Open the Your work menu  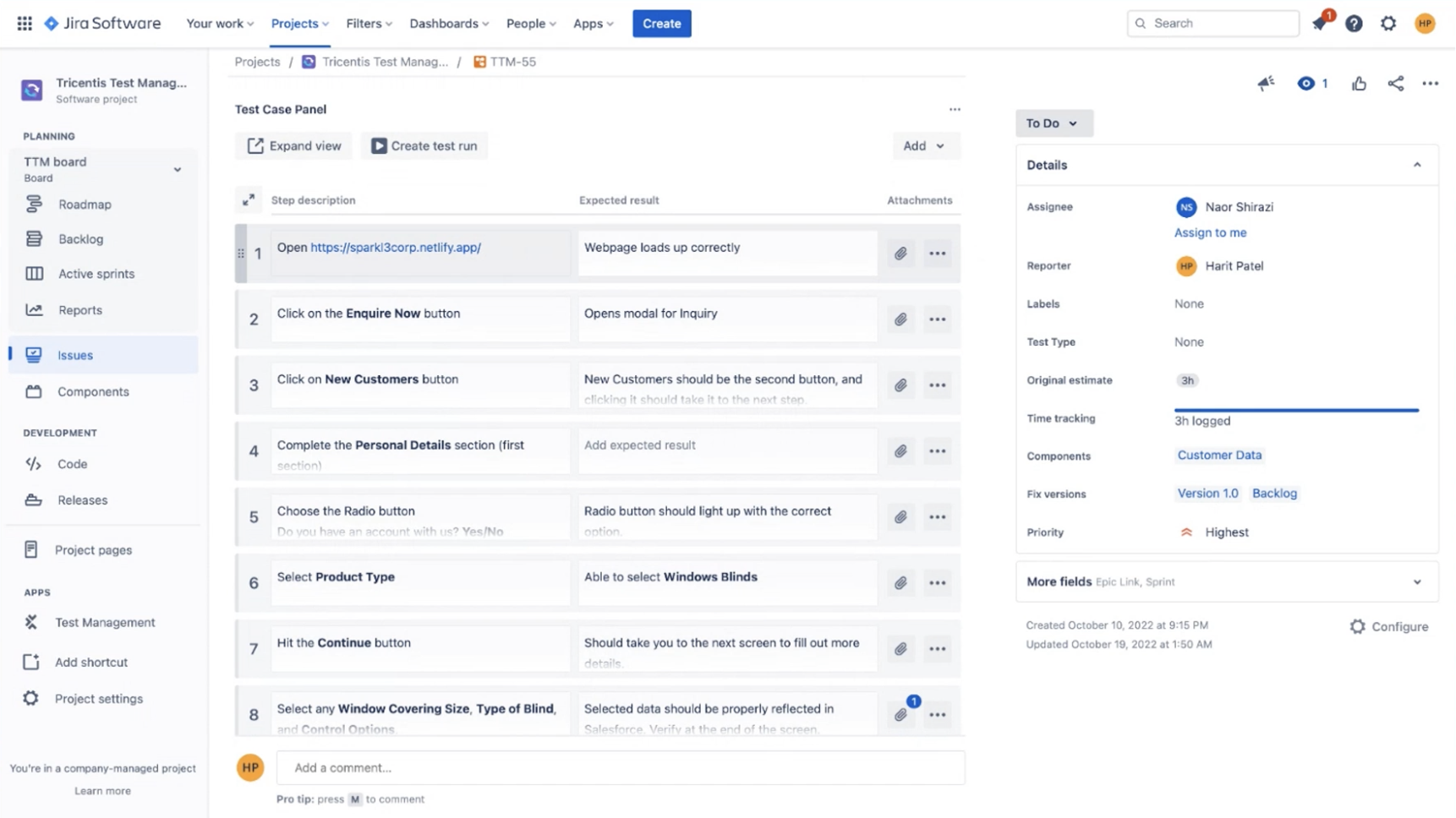(x=220, y=24)
